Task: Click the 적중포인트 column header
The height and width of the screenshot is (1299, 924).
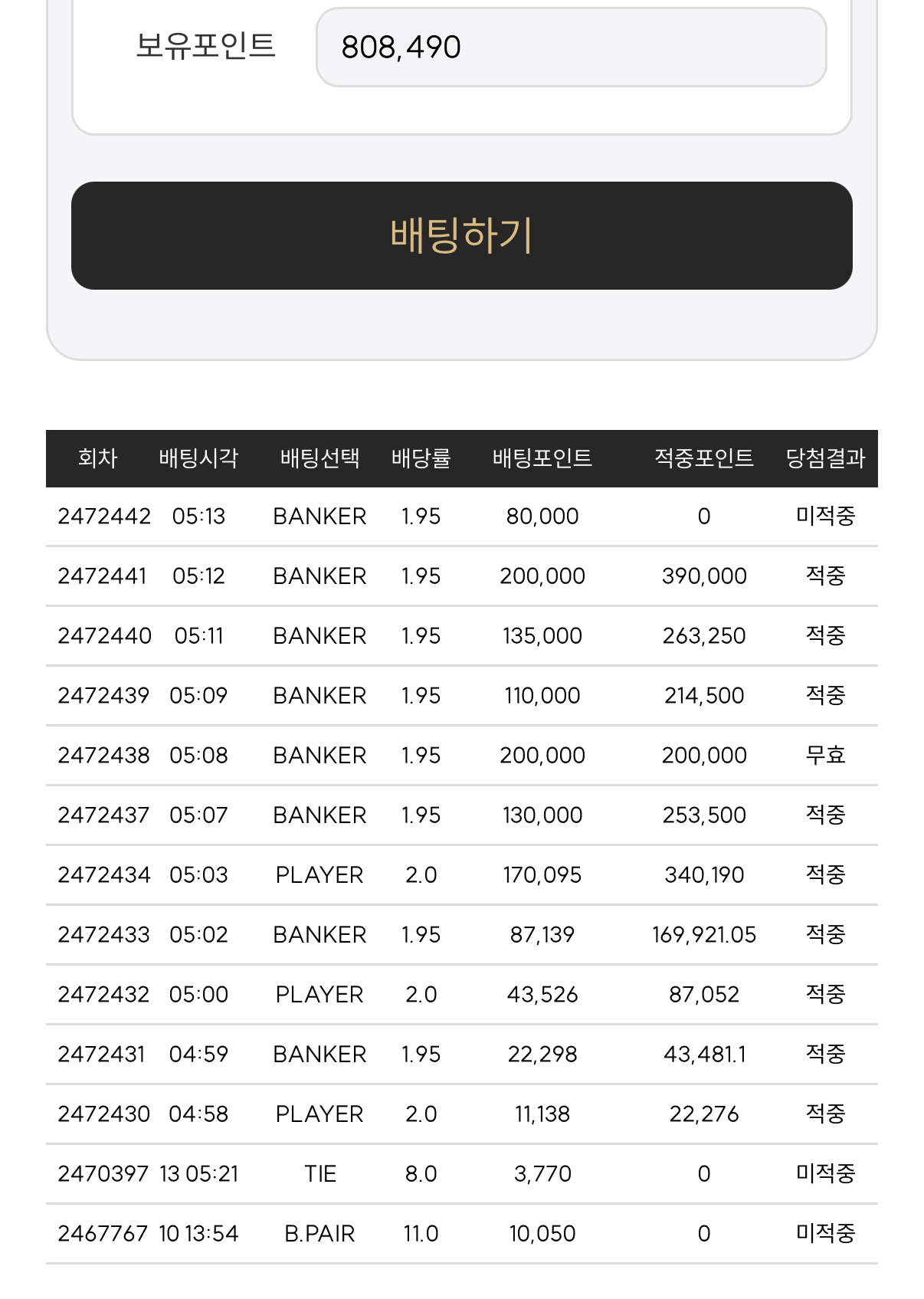Action: coord(704,458)
